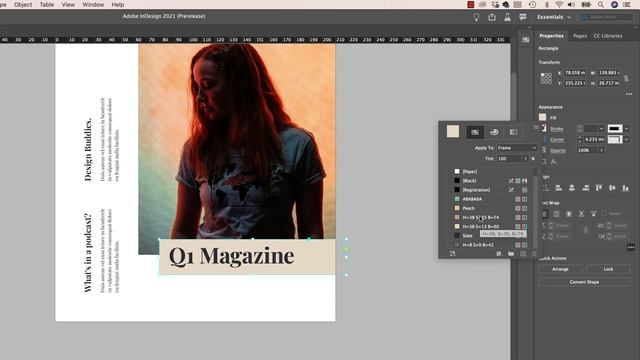Click the new swatch icon
Screen dimensions: 640x360
[523, 254]
